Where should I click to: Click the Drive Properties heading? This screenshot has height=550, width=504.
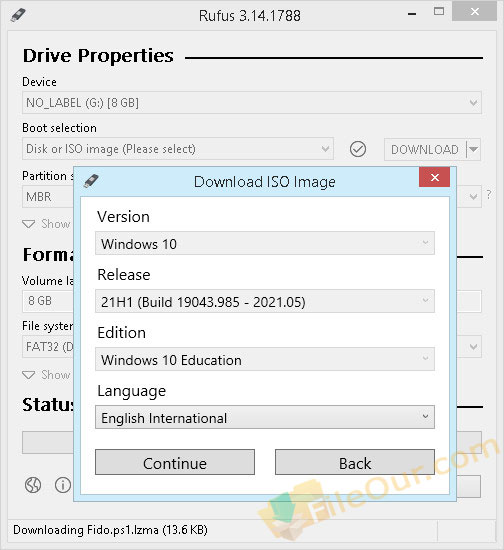(98, 56)
